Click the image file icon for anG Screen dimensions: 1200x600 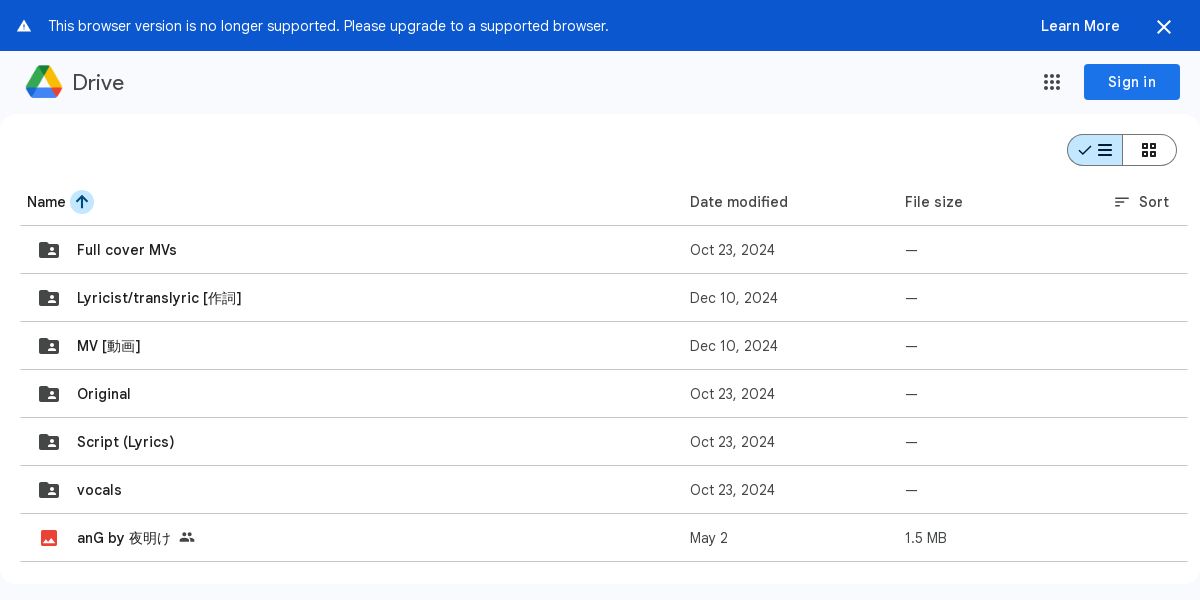pyautogui.click(x=49, y=538)
